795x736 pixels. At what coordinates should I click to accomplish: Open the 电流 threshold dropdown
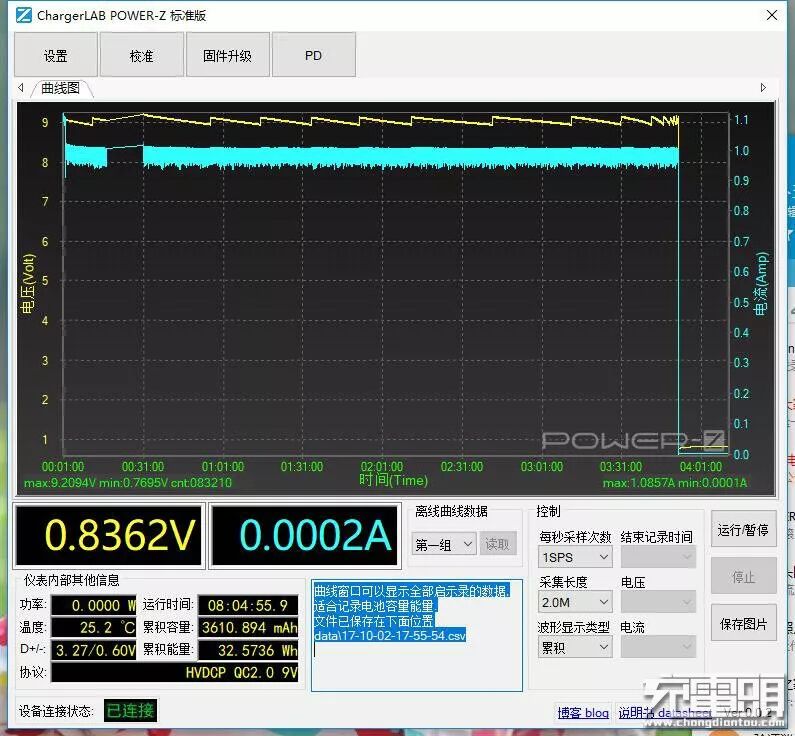click(x=658, y=646)
